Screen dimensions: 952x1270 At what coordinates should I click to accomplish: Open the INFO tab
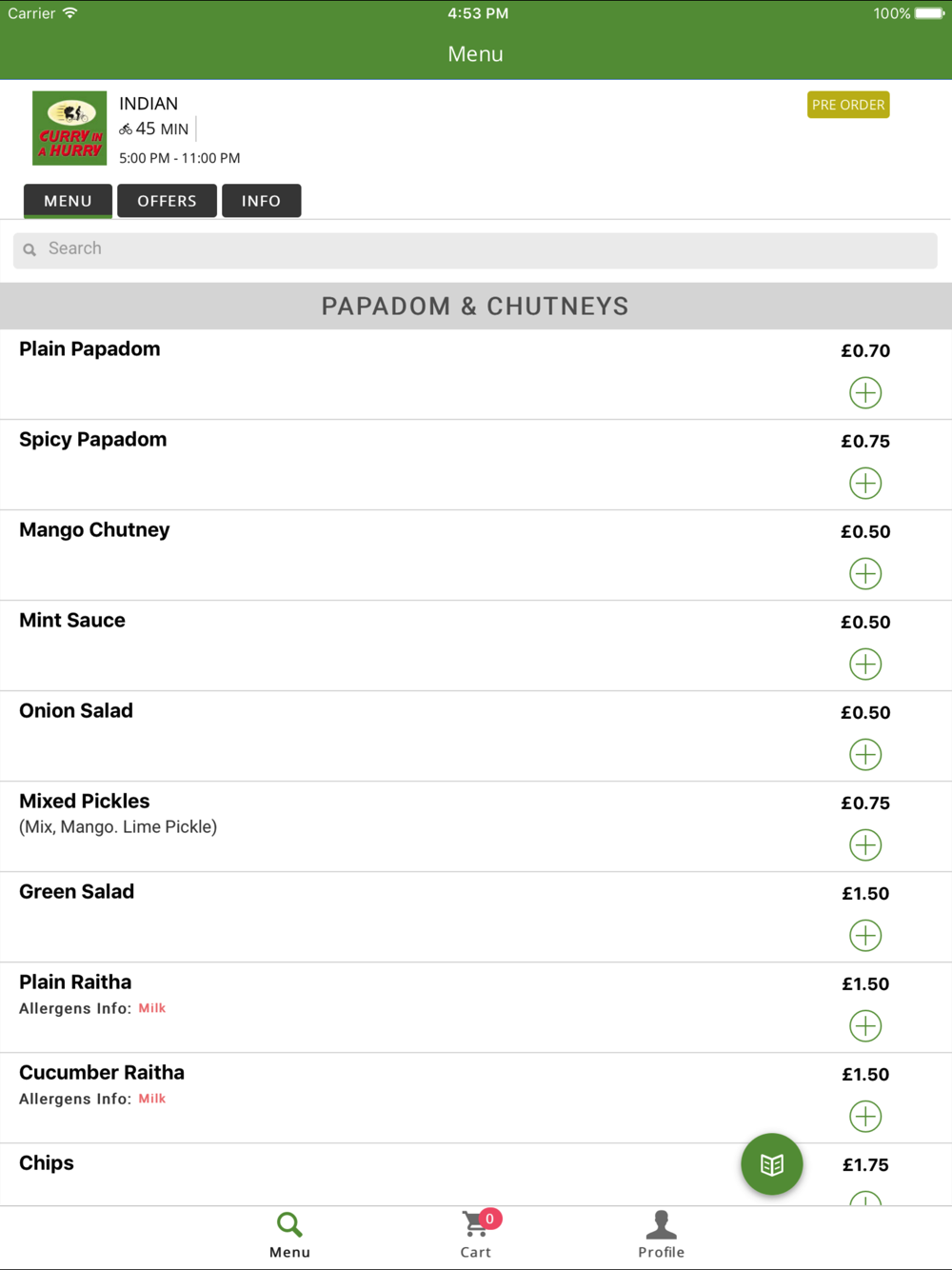(x=261, y=201)
